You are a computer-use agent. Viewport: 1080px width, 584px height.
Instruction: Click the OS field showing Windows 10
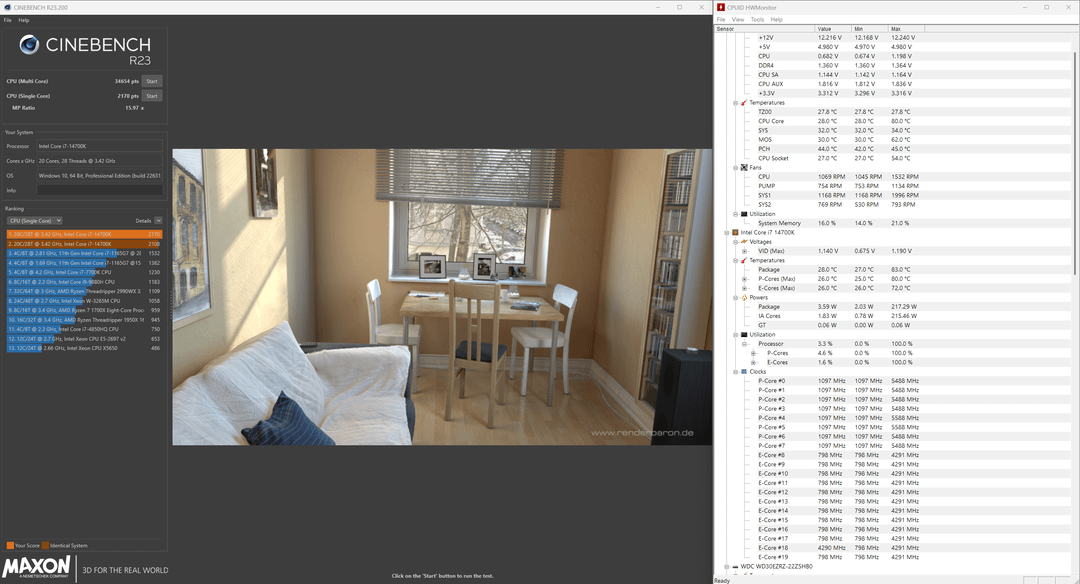100,176
